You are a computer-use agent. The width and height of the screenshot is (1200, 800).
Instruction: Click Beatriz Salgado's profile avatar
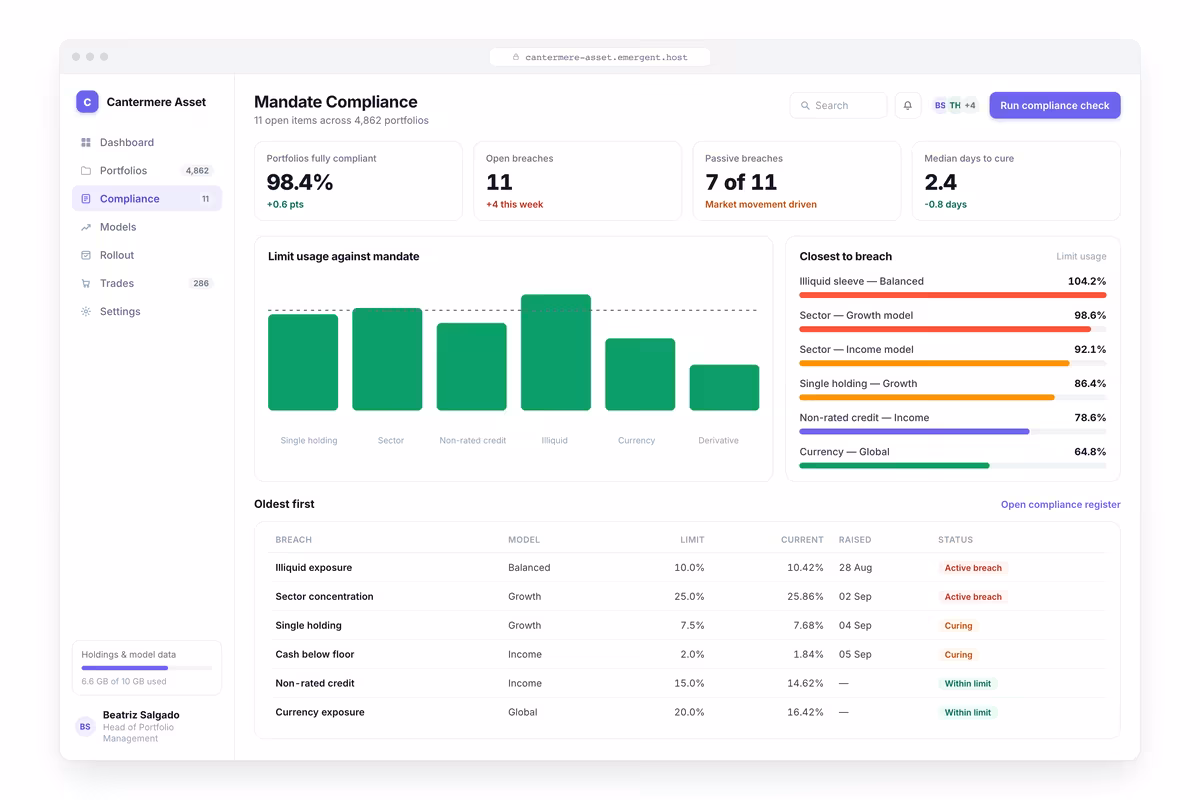(x=85, y=727)
